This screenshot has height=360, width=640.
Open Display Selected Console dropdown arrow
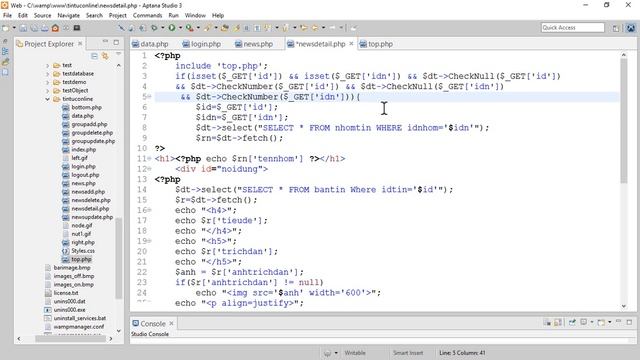pos(592,322)
